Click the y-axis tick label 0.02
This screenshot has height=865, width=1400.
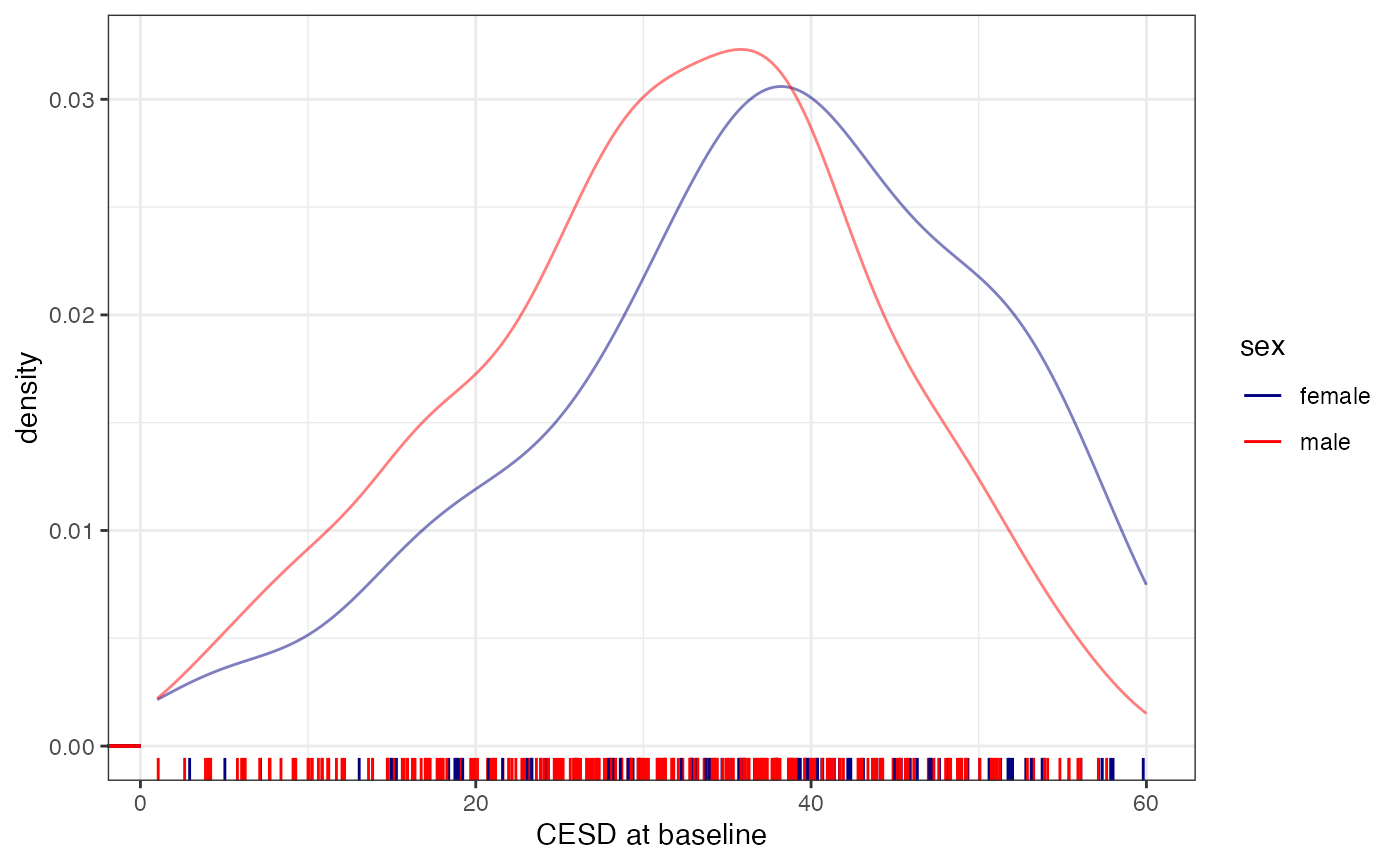(x=72, y=315)
